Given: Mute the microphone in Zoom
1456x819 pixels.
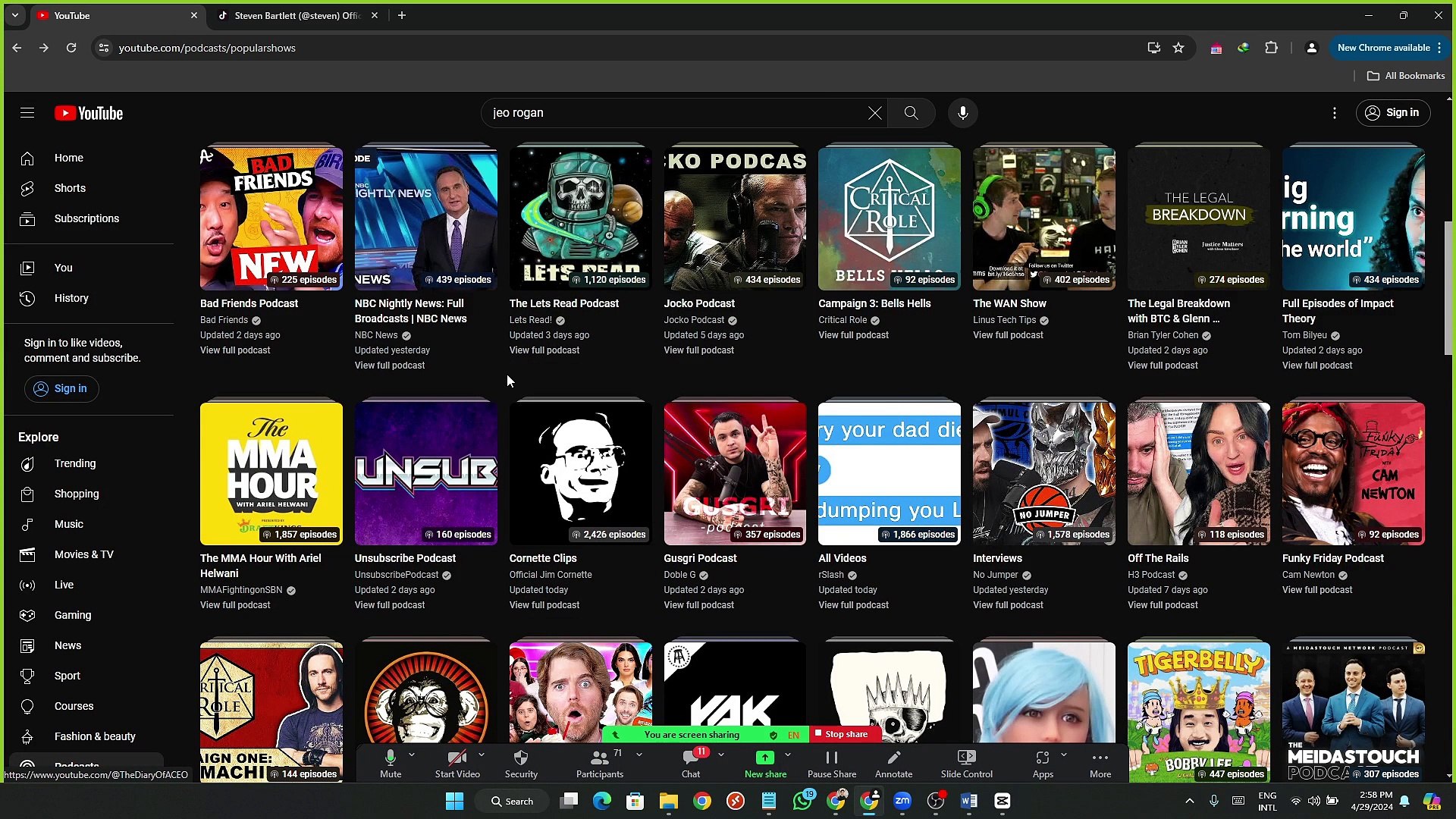Looking at the screenshot, I should click(391, 763).
